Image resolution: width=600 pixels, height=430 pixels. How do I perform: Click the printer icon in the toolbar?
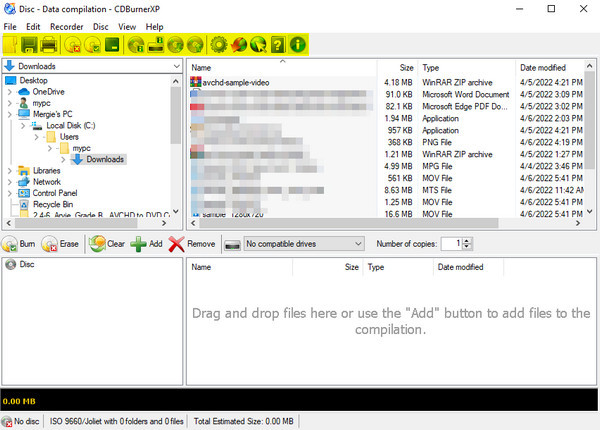click(x=49, y=45)
